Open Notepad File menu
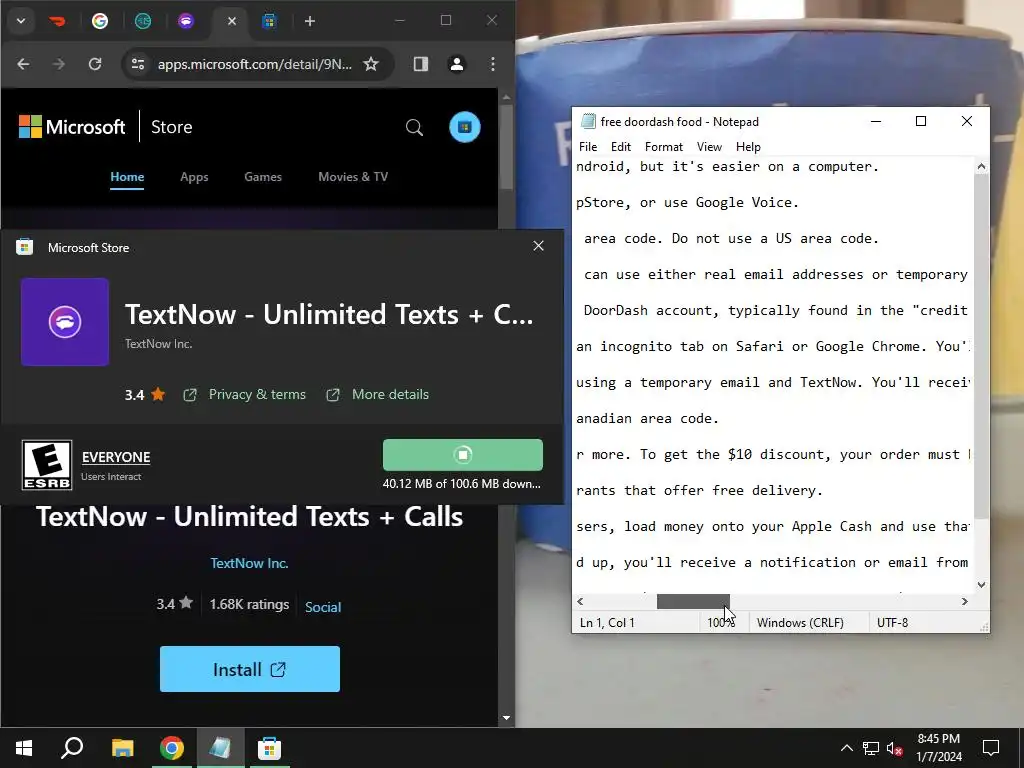 [588, 147]
